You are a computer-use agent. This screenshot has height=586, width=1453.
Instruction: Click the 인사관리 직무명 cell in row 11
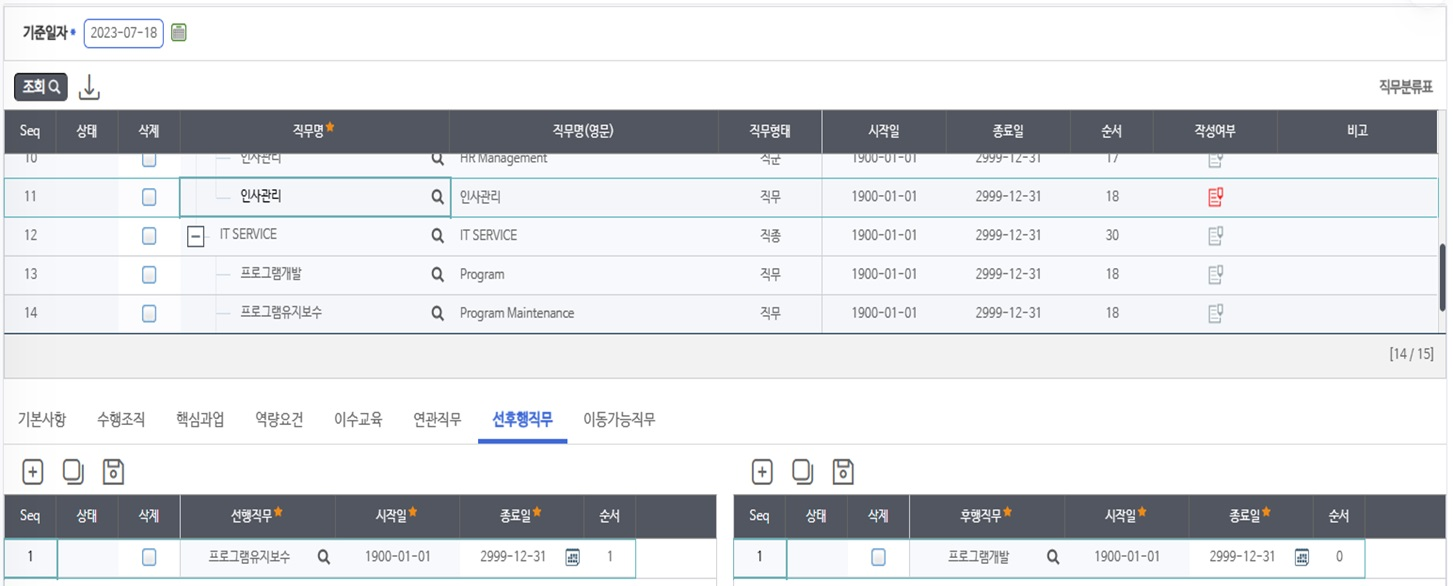[x=315, y=198]
